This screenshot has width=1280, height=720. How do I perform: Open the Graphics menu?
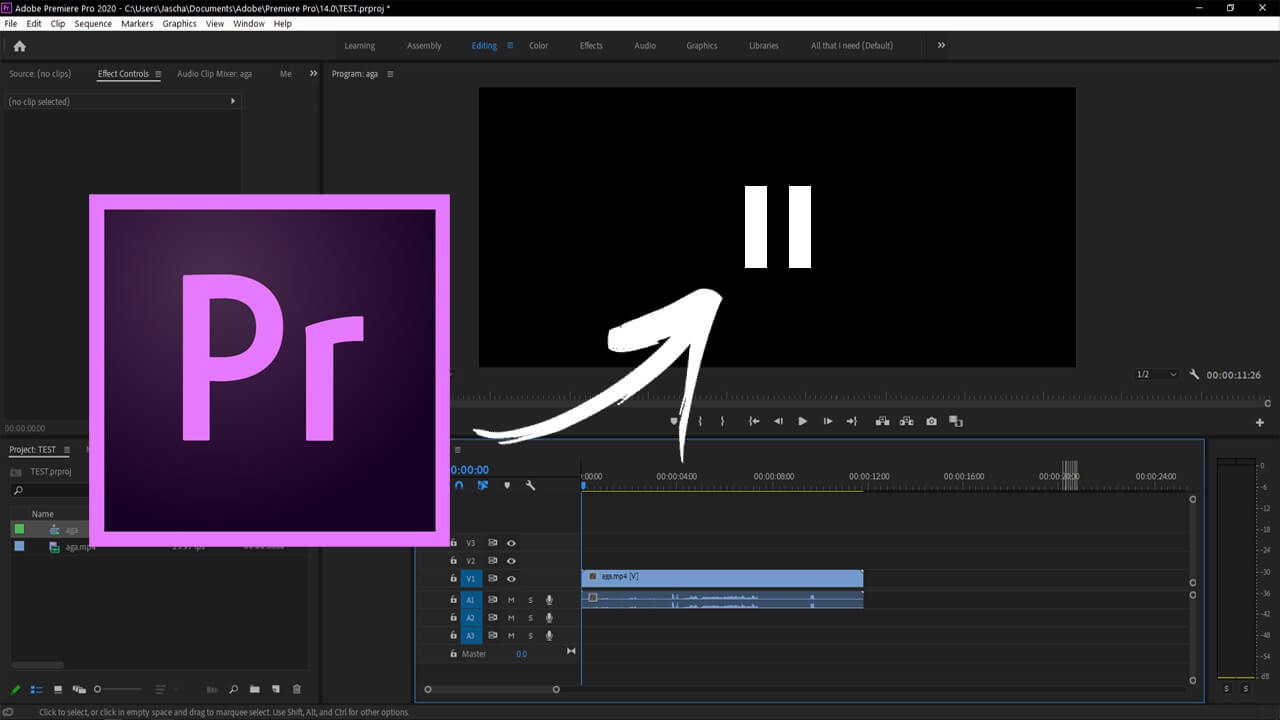180,23
